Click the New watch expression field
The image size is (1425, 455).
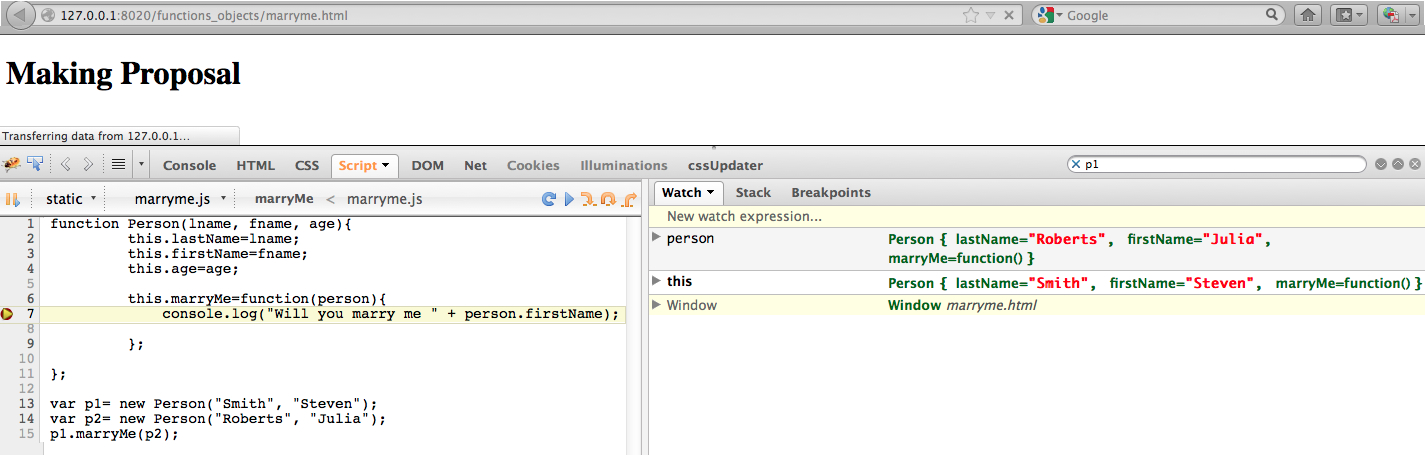[x=744, y=216]
